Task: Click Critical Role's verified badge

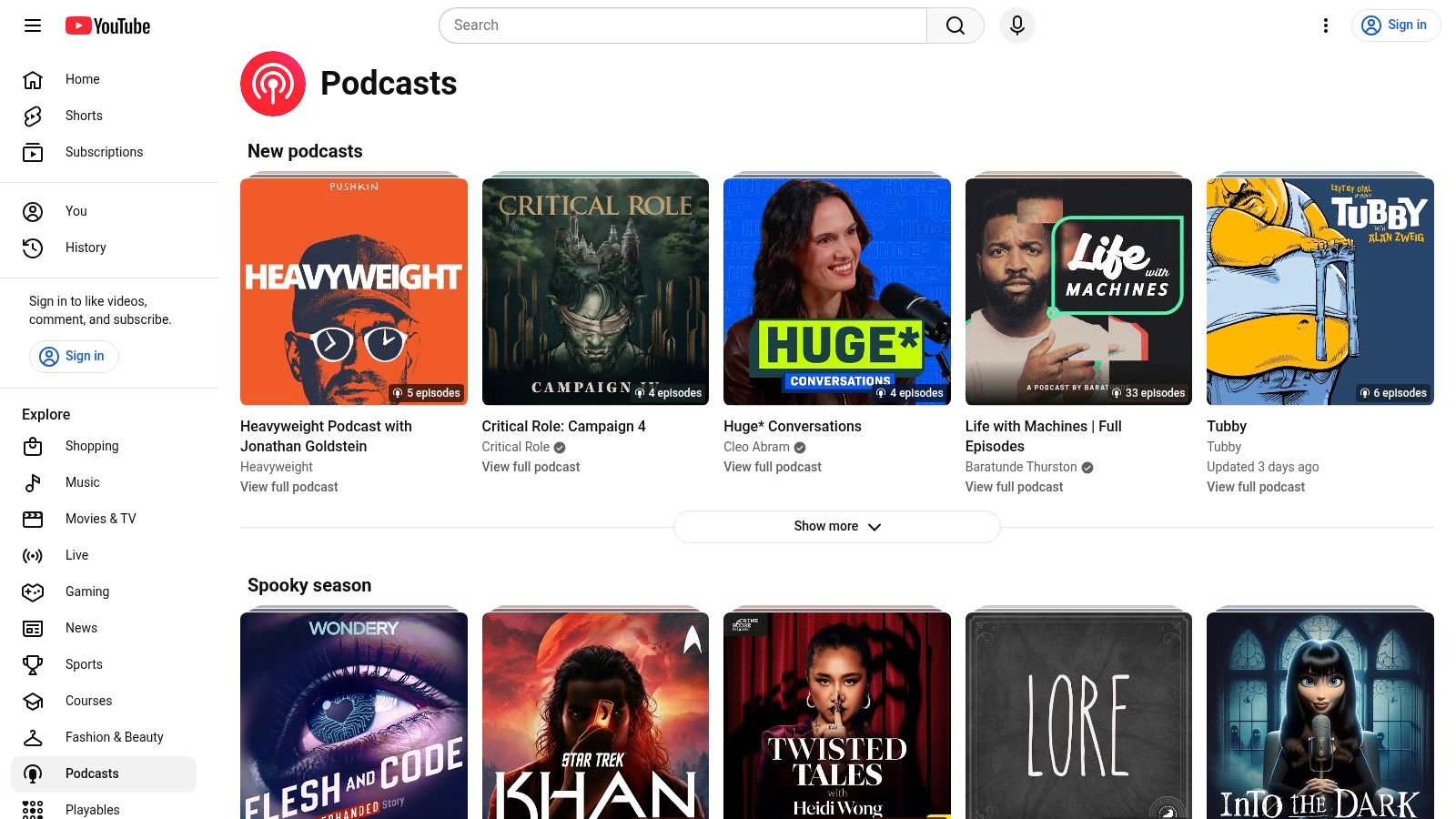Action: [559, 447]
